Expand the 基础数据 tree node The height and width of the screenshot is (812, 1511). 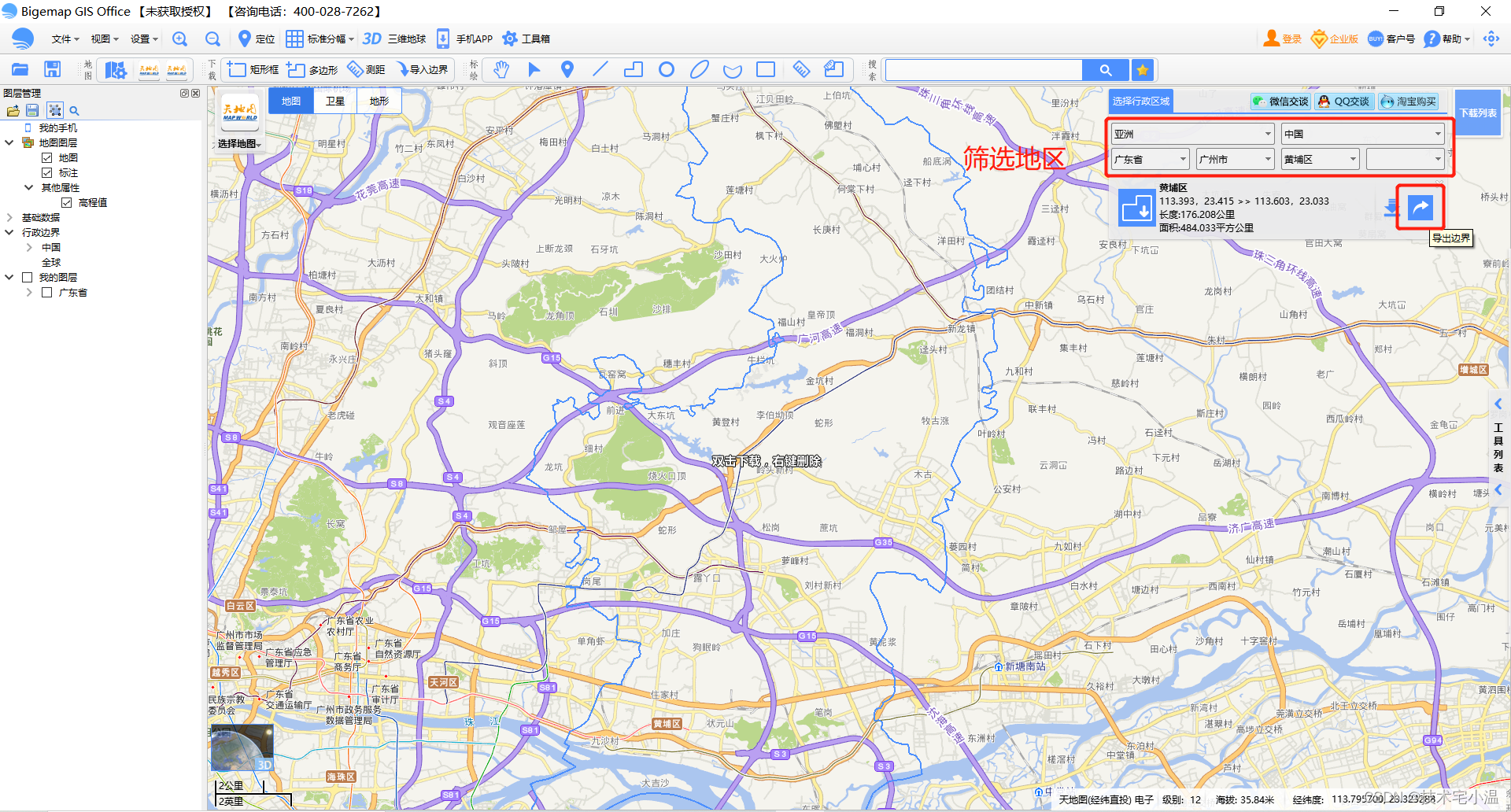tap(10, 216)
